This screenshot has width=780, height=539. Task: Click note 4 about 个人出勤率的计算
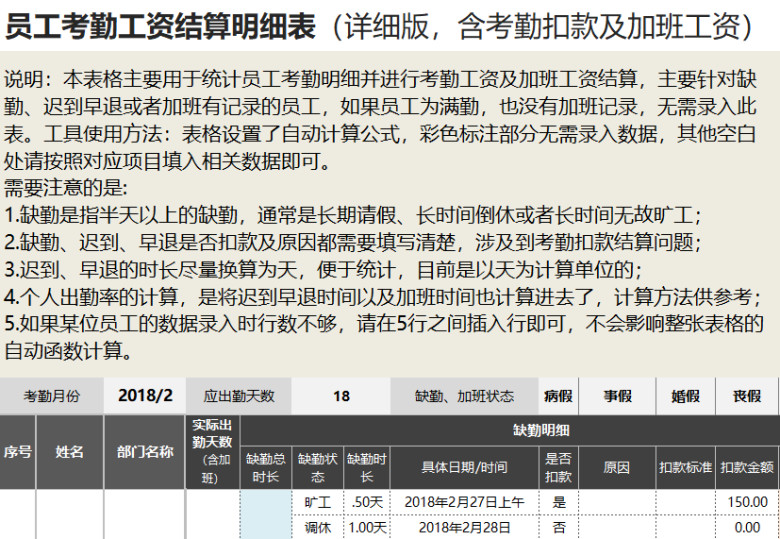click(382, 297)
